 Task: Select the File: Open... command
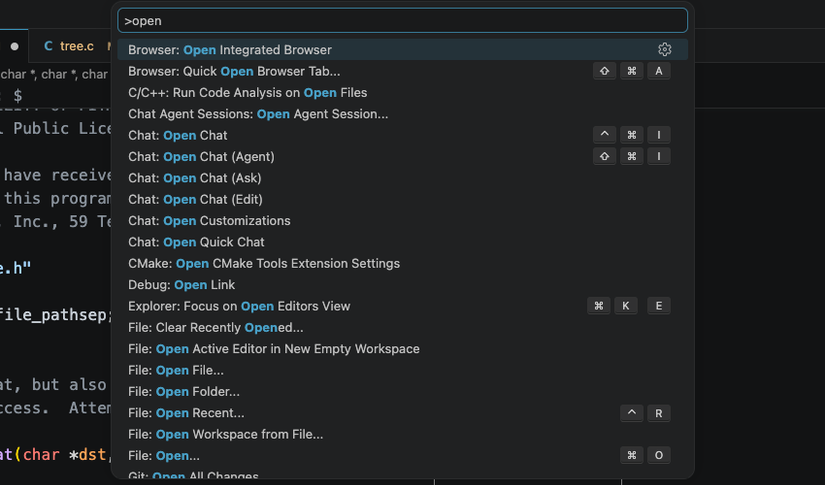coord(403,456)
